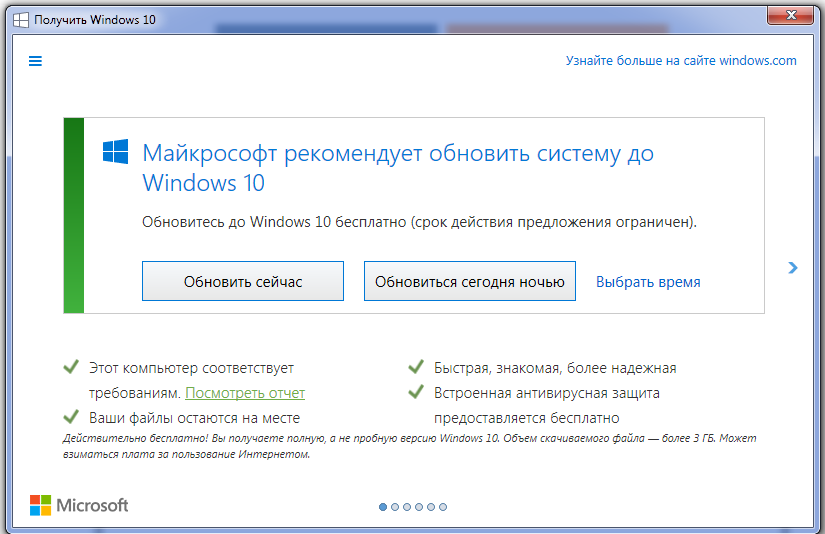Screen dimensions: 825x534
Task: Select the third page indicator dot
Action: [407, 507]
